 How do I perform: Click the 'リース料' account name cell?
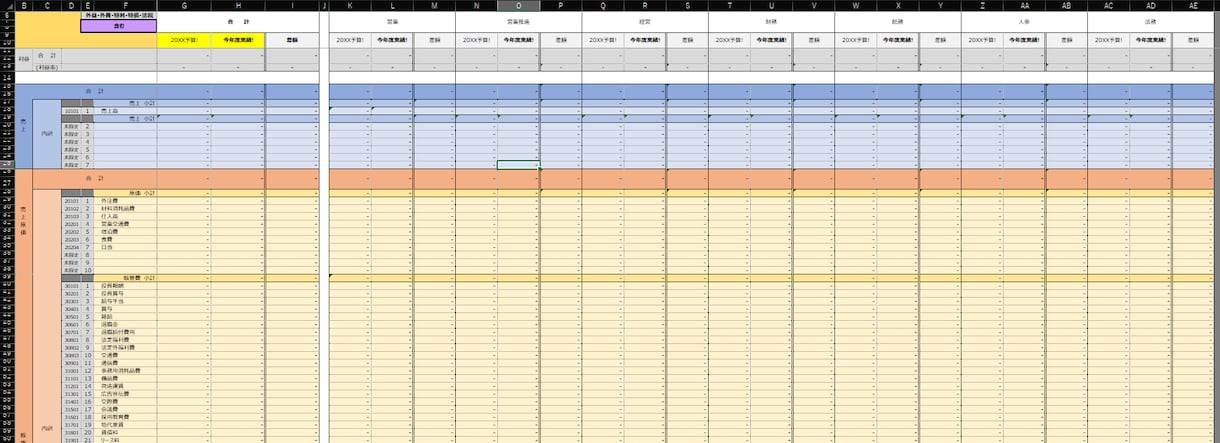pos(125,440)
